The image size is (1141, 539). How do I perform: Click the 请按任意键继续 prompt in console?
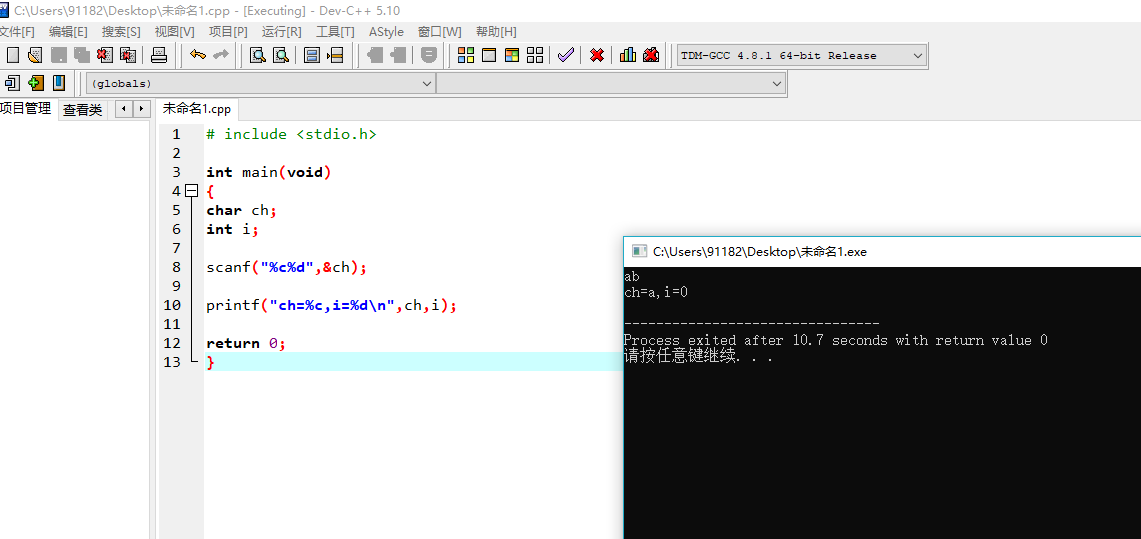[698, 356]
